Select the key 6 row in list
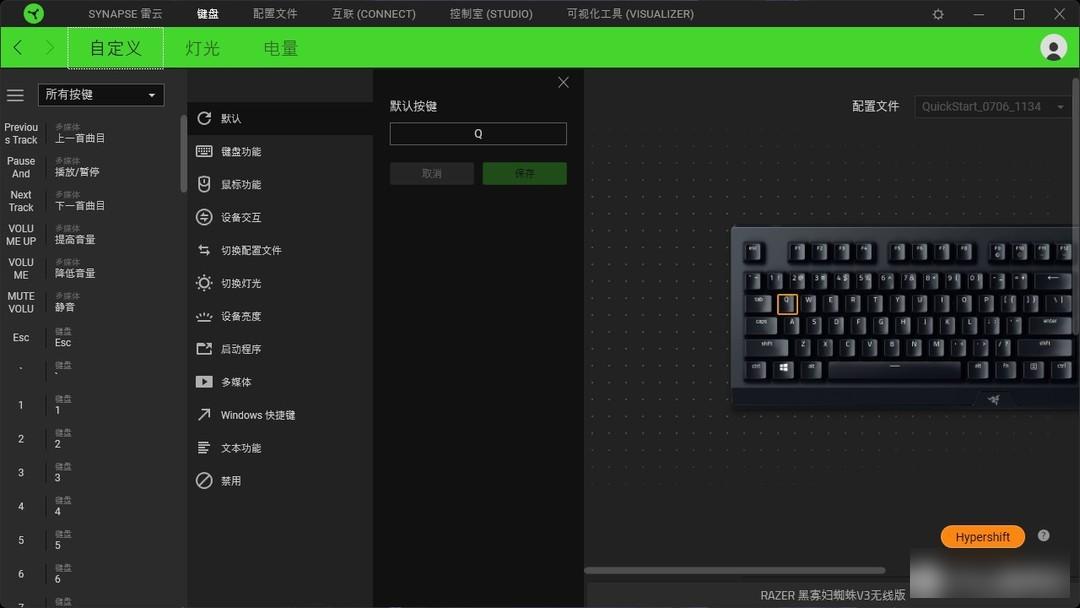 pyautogui.click(x=92, y=574)
